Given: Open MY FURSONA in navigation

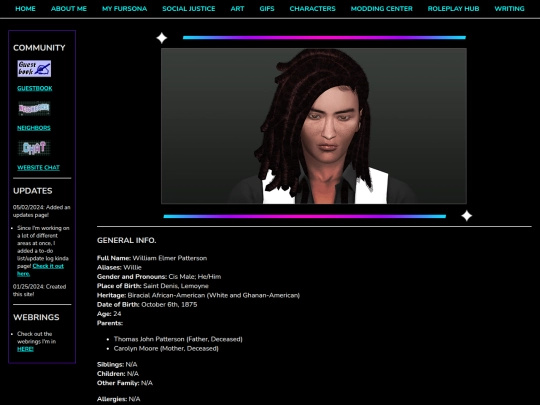Looking at the screenshot, I should 124,9.
